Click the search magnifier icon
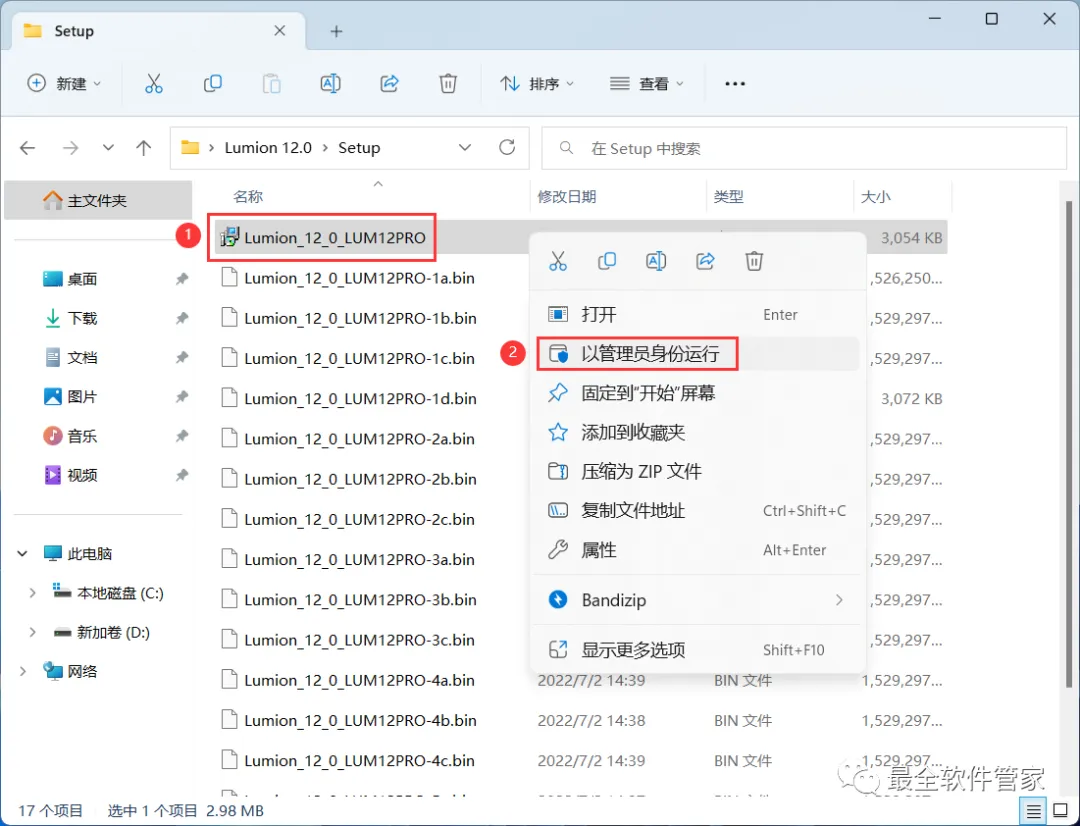 (566, 148)
